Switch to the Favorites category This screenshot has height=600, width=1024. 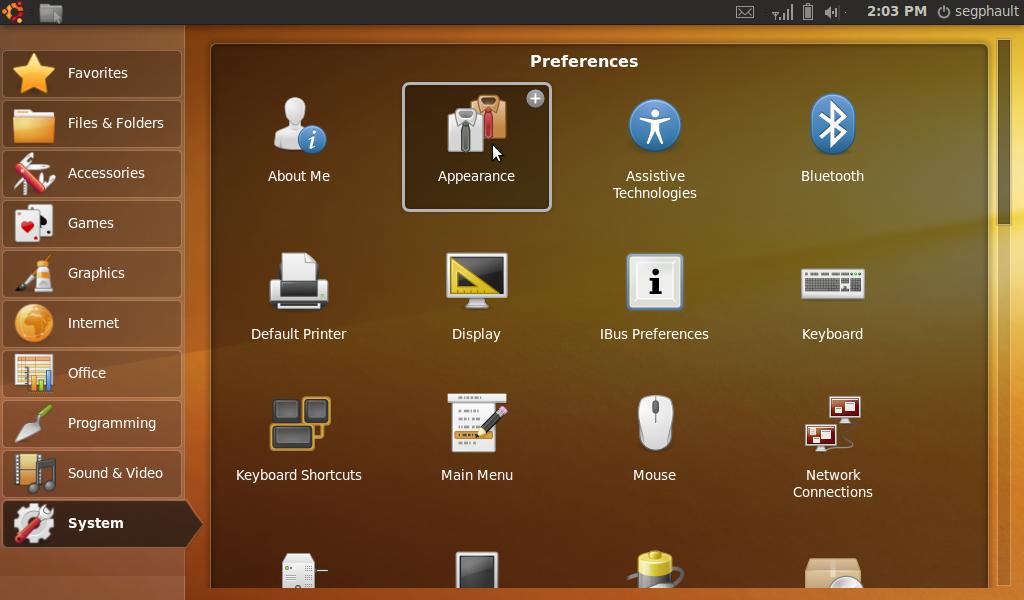pyautogui.click(x=92, y=73)
